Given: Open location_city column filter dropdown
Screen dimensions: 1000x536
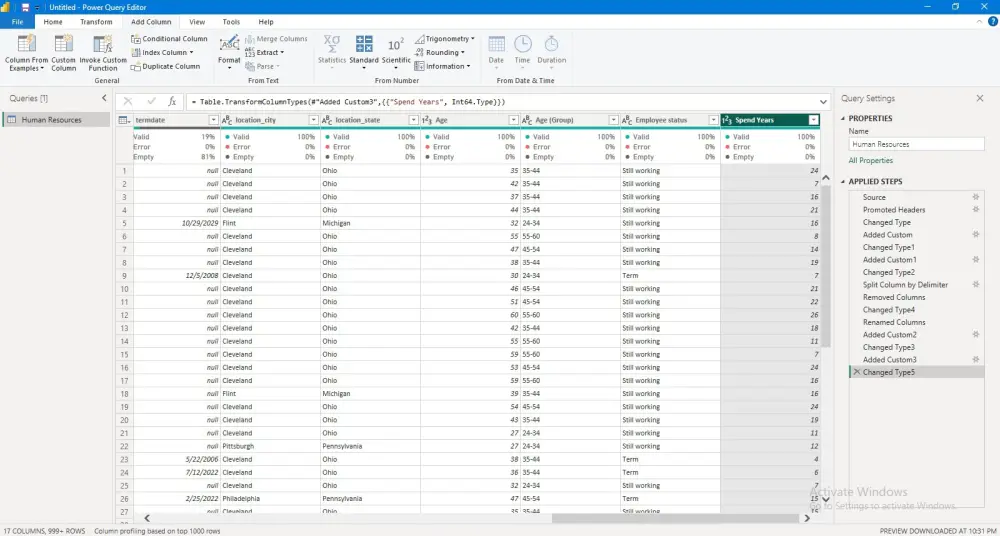Looking at the screenshot, I should click(x=313, y=120).
